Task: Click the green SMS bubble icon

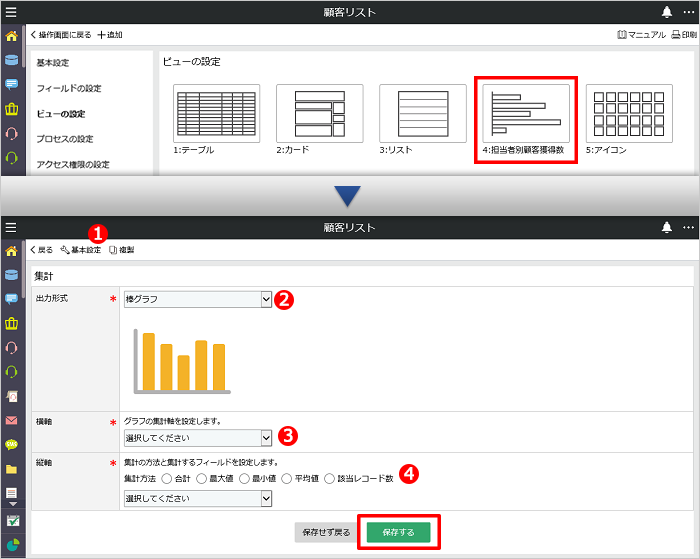Action: tap(12, 444)
